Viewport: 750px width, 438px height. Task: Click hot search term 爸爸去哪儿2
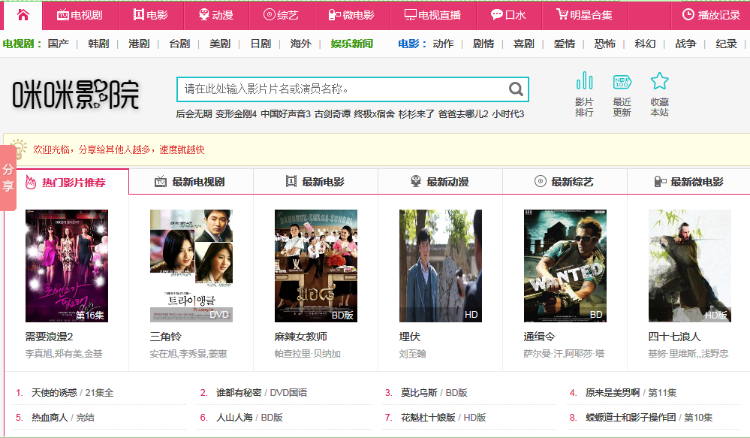(463, 114)
